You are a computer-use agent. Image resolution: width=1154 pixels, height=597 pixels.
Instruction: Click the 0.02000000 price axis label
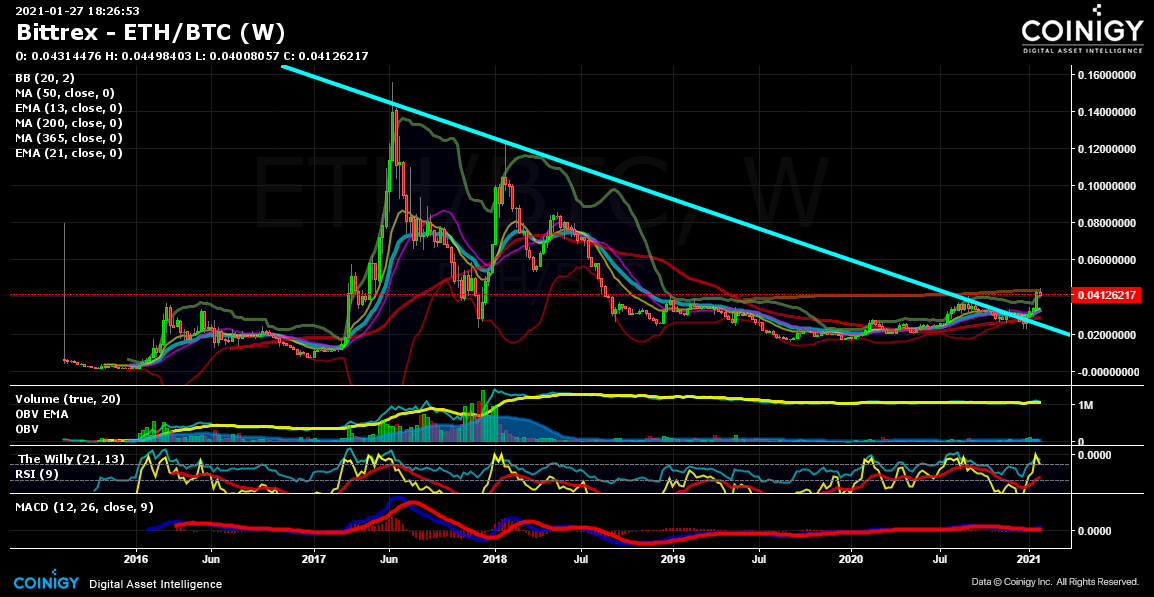[1108, 335]
